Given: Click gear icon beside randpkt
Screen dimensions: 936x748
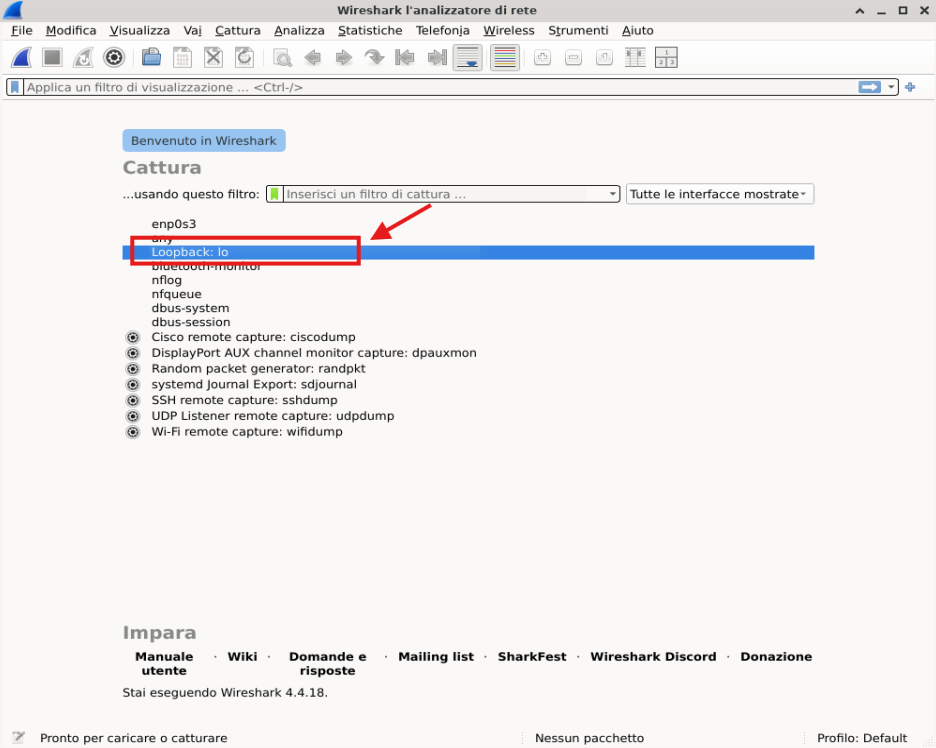Looking at the screenshot, I should tap(133, 369).
